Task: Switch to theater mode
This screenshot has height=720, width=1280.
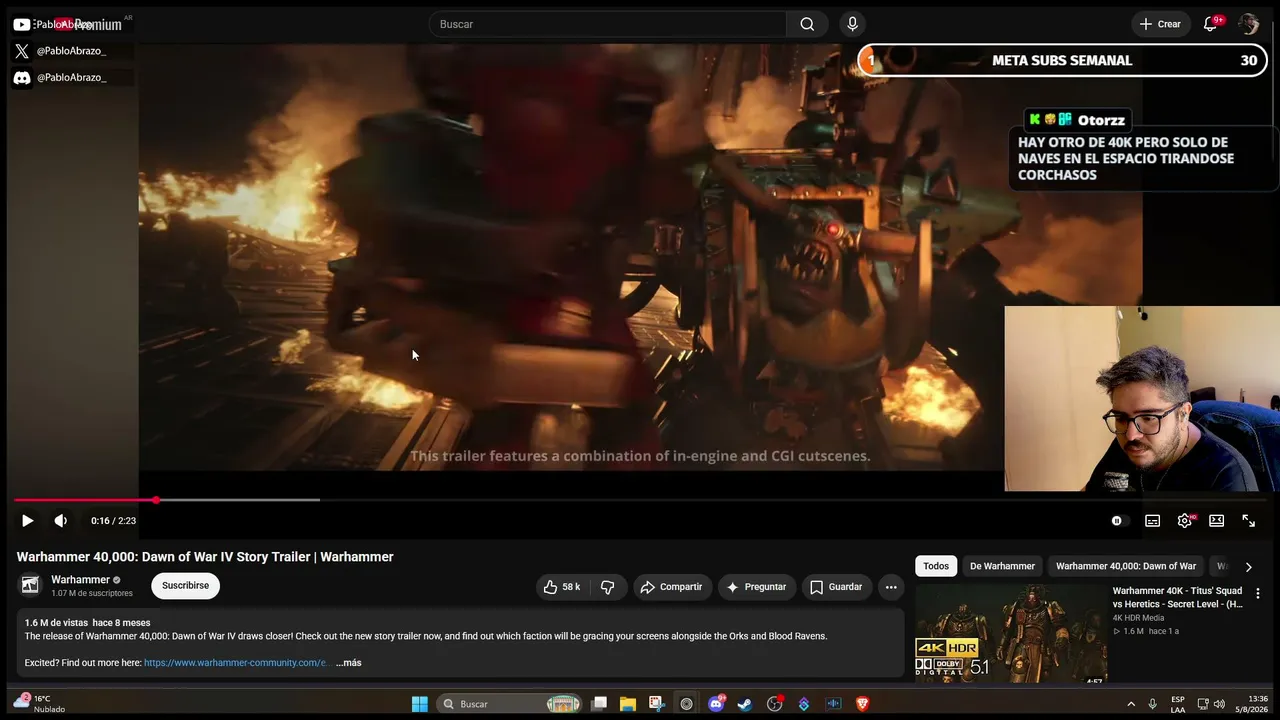Action: click(x=1217, y=521)
